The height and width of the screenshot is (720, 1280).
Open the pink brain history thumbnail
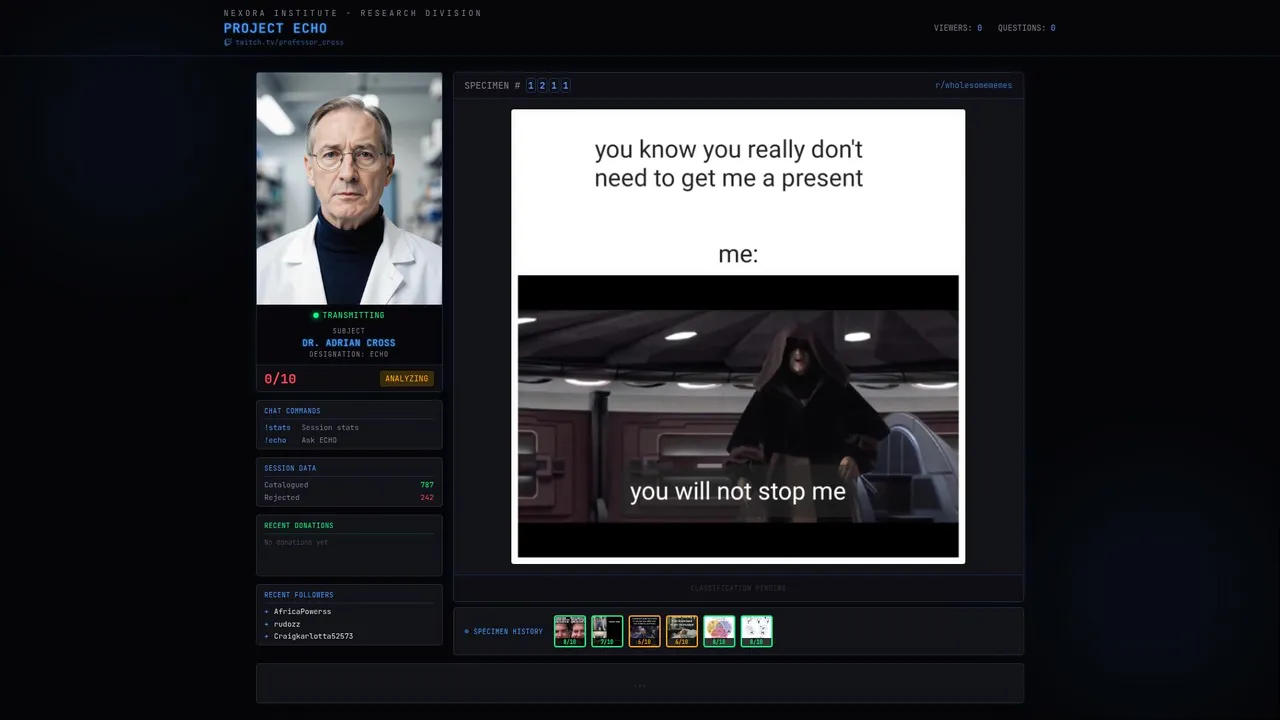pyautogui.click(x=719, y=631)
